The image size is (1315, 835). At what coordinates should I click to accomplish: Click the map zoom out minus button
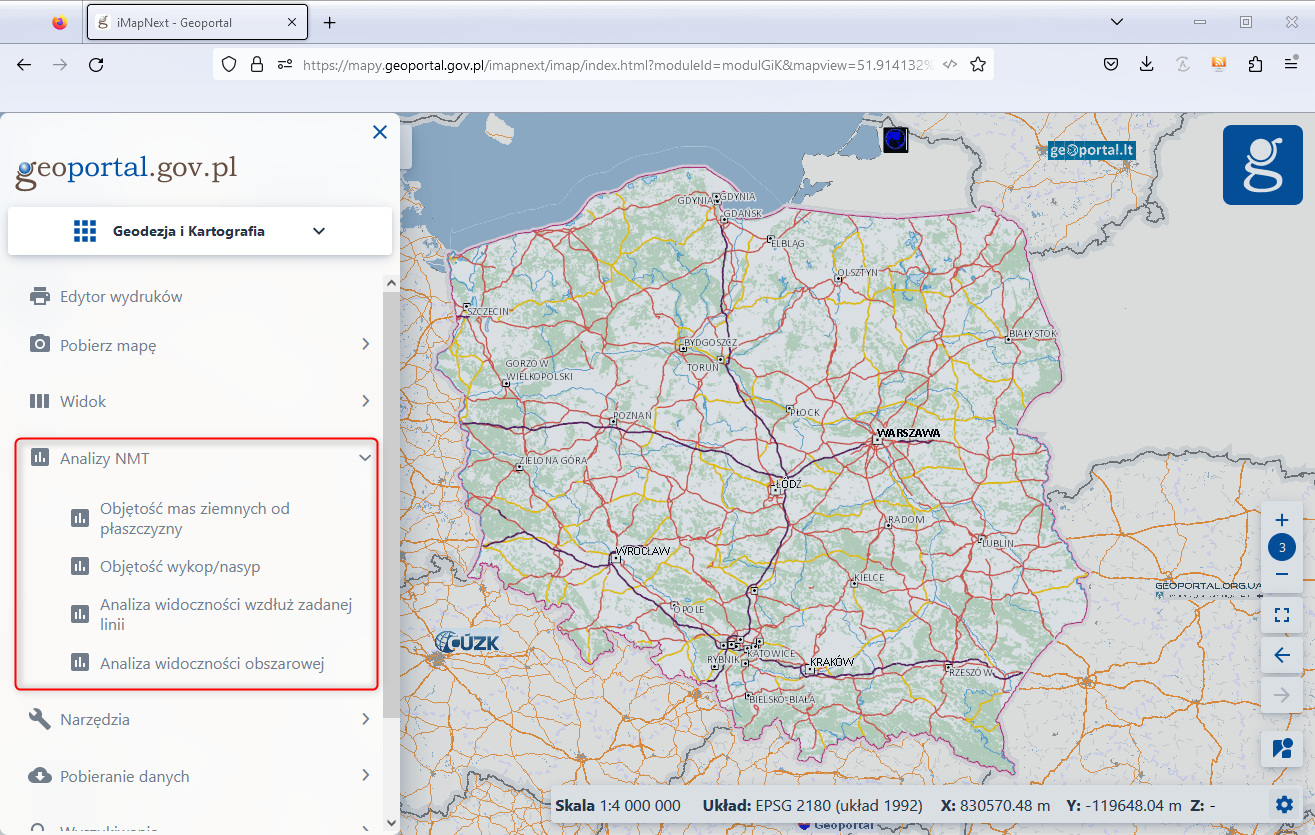pyautogui.click(x=1282, y=575)
